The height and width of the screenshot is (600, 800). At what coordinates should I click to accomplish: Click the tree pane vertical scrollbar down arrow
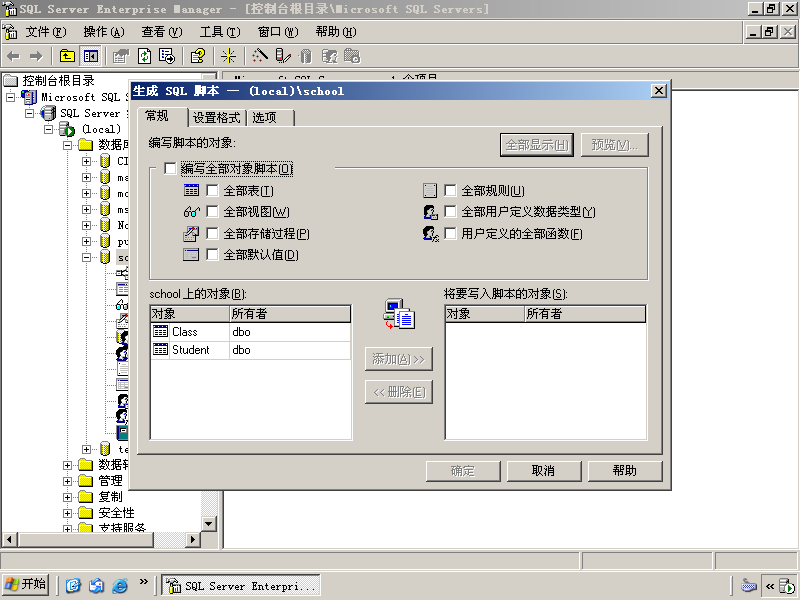[x=209, y=523]
